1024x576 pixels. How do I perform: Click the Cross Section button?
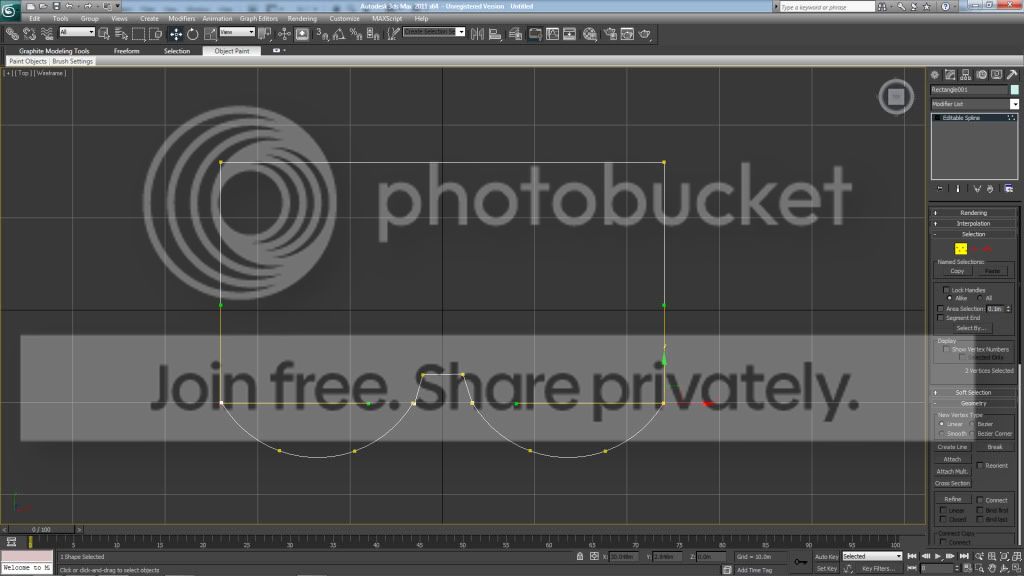click(952, 484)
